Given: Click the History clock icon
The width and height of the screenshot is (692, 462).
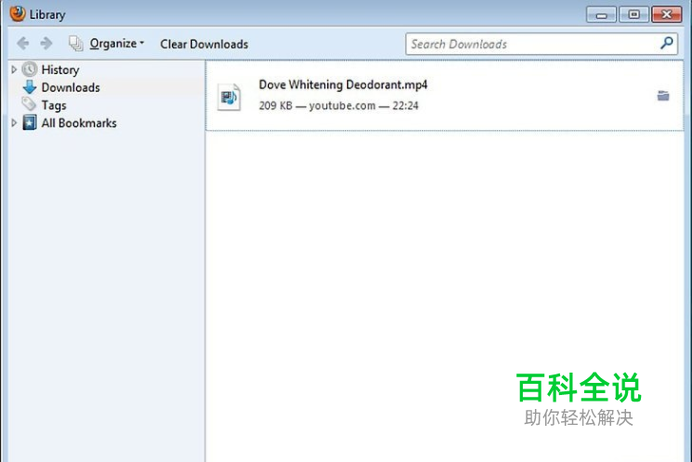Looking at the screenshot, I should 30,69.
